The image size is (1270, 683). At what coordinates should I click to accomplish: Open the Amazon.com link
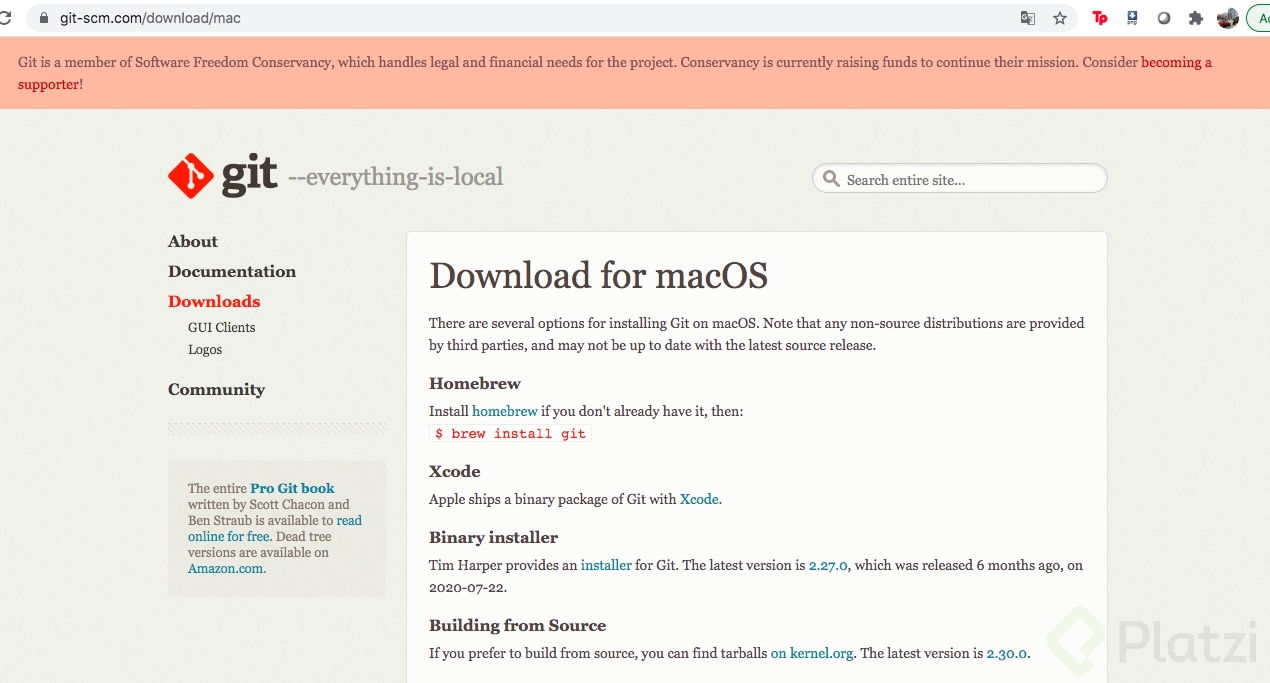pyautogui.click(x=226, y=568)
